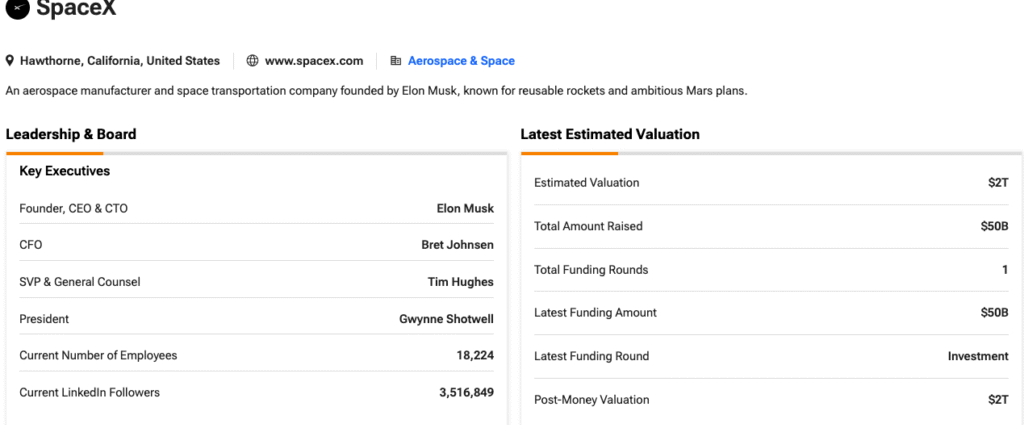Select the Hawthorne, California location text
The height and width of the screenshot is (425, 1024).
click(119, 61)
